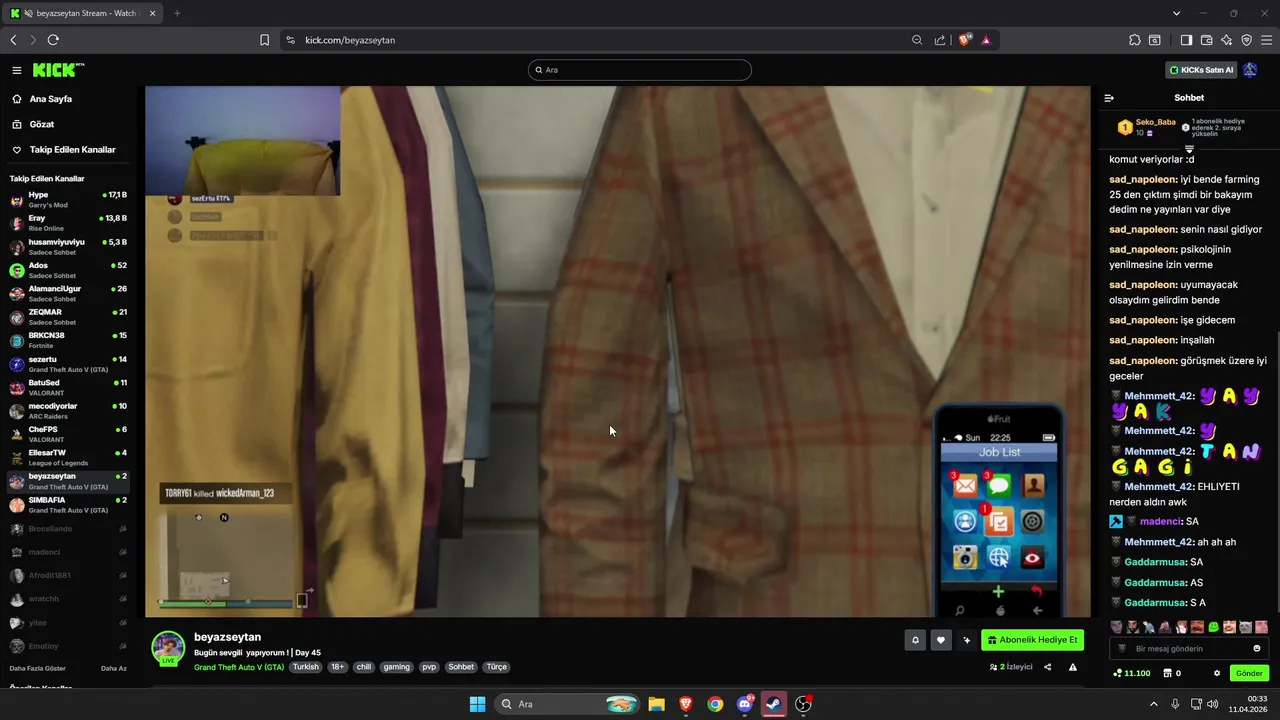The image size is (1280, 720).
Task: Open the Brave Wallet icon
Action: 1206,40
